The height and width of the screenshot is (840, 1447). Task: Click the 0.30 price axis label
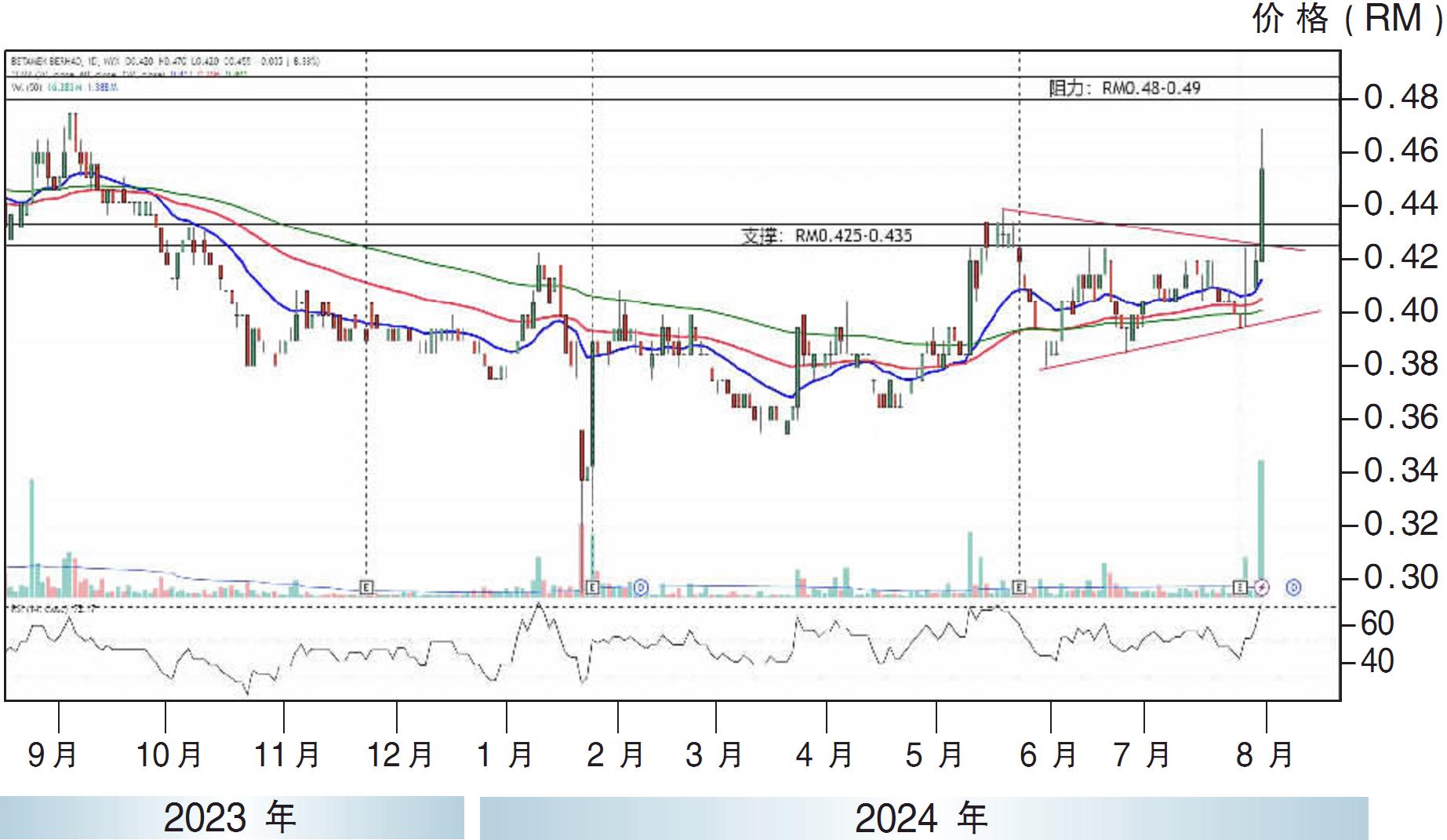1401,577
